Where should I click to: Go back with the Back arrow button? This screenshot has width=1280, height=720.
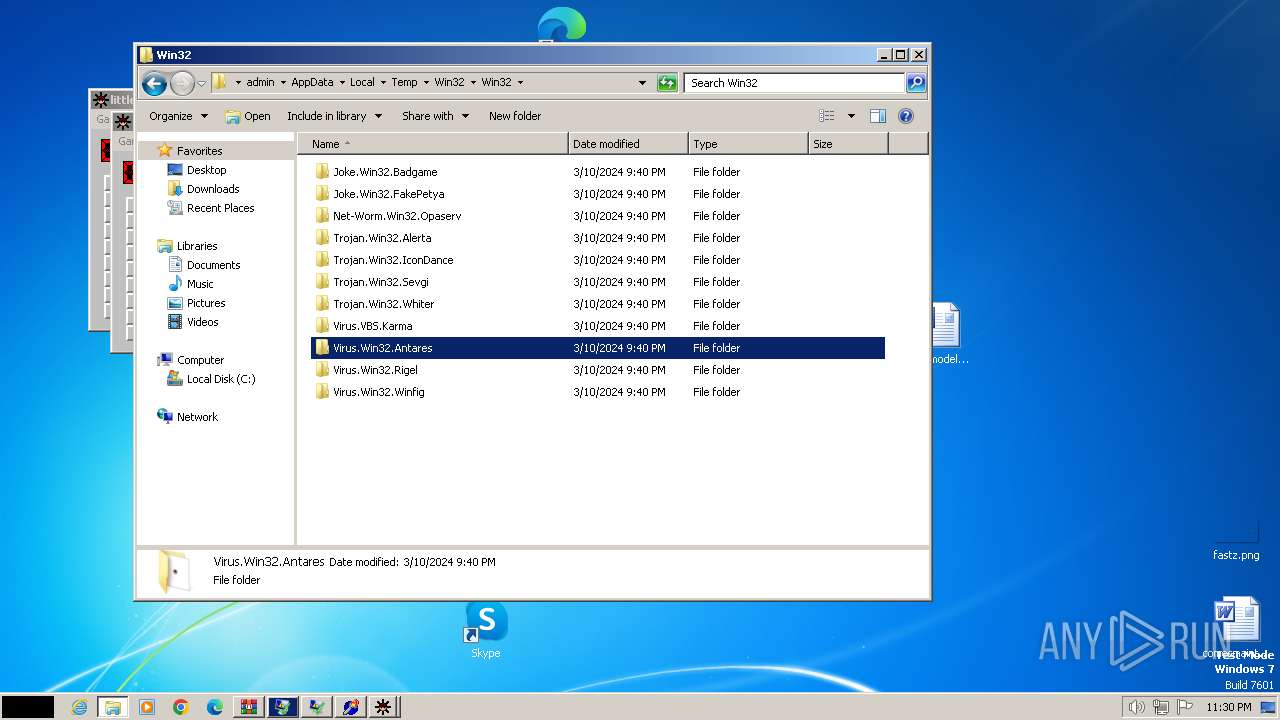click(x=154, y=83)
